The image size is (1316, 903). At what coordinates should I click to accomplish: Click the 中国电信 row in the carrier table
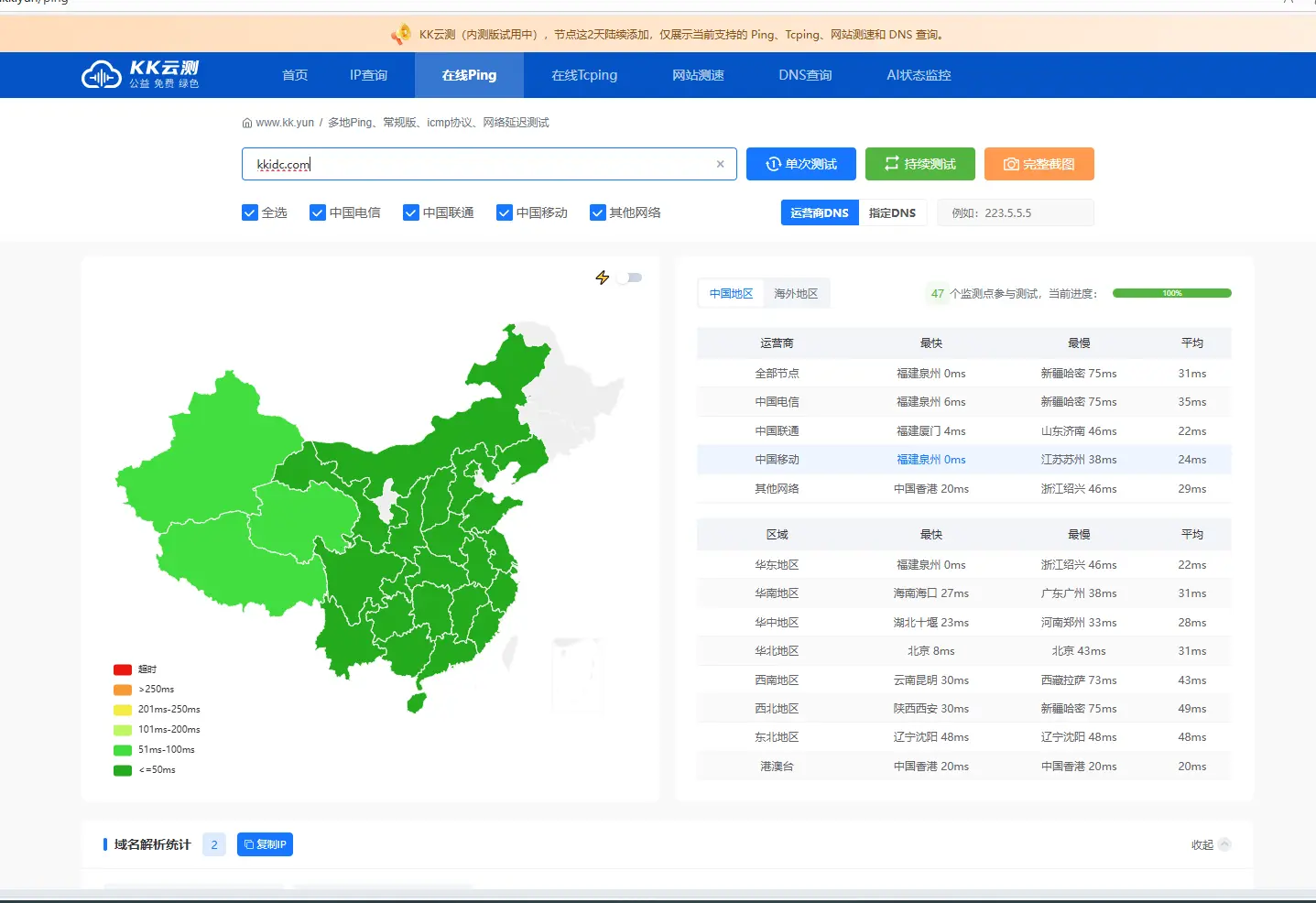coord(964,402)
